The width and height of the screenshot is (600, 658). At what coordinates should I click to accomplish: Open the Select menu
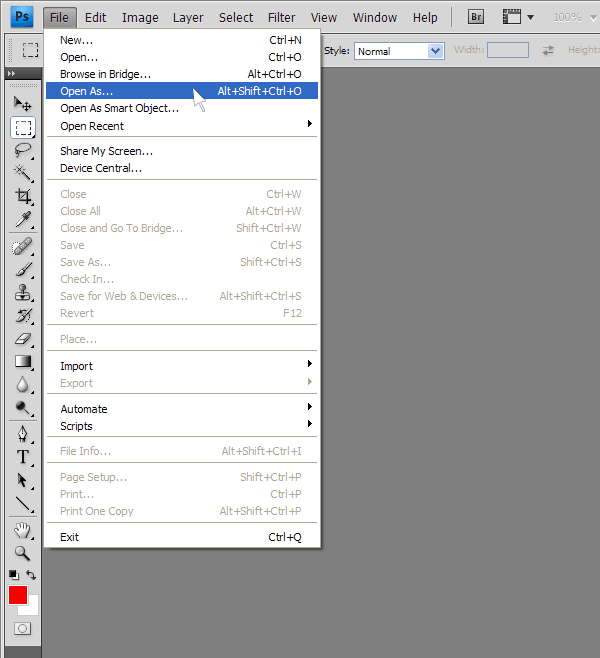click(x=236, y=18)
